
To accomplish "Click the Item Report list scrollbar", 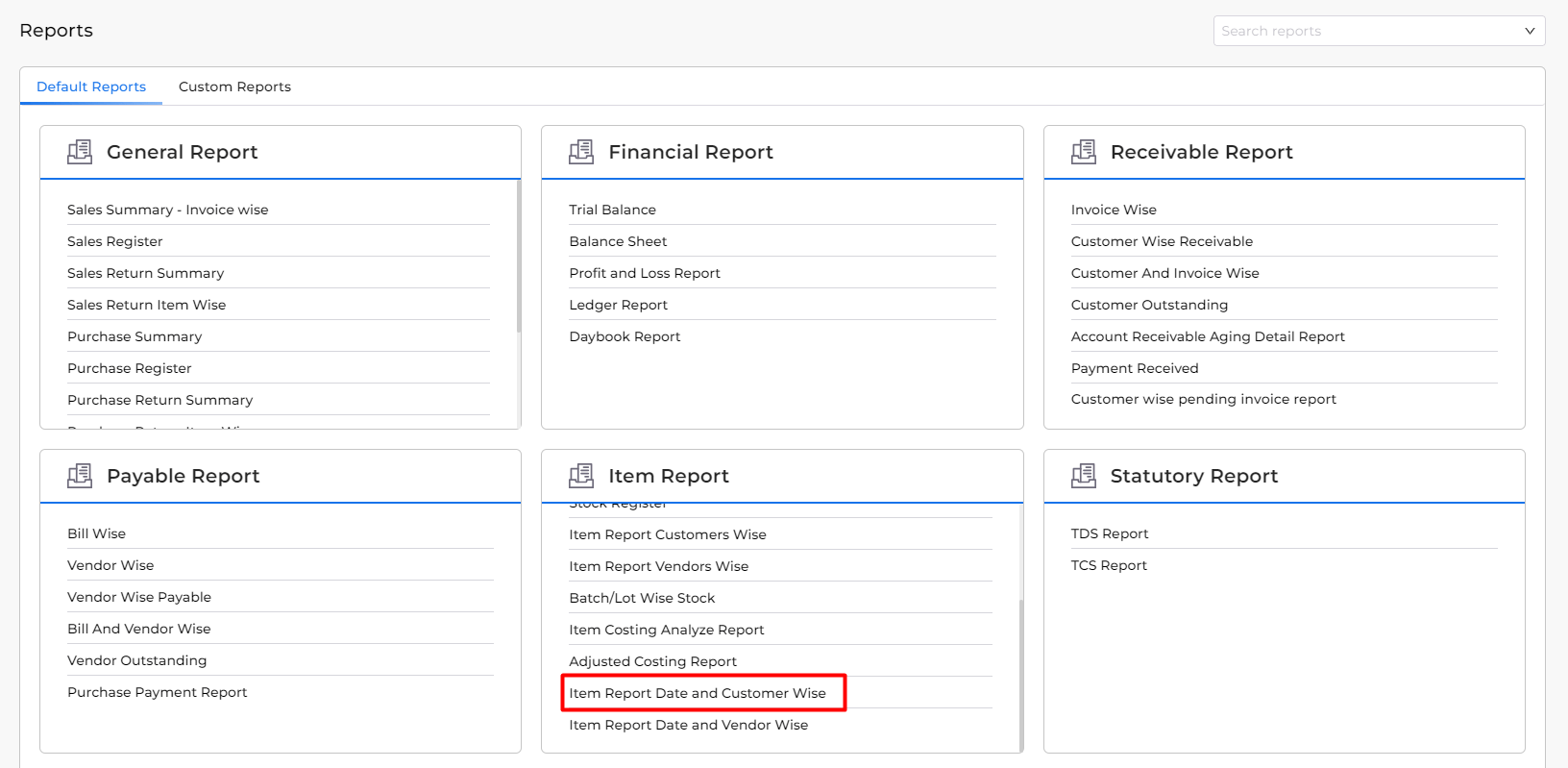I will 1021,676.
